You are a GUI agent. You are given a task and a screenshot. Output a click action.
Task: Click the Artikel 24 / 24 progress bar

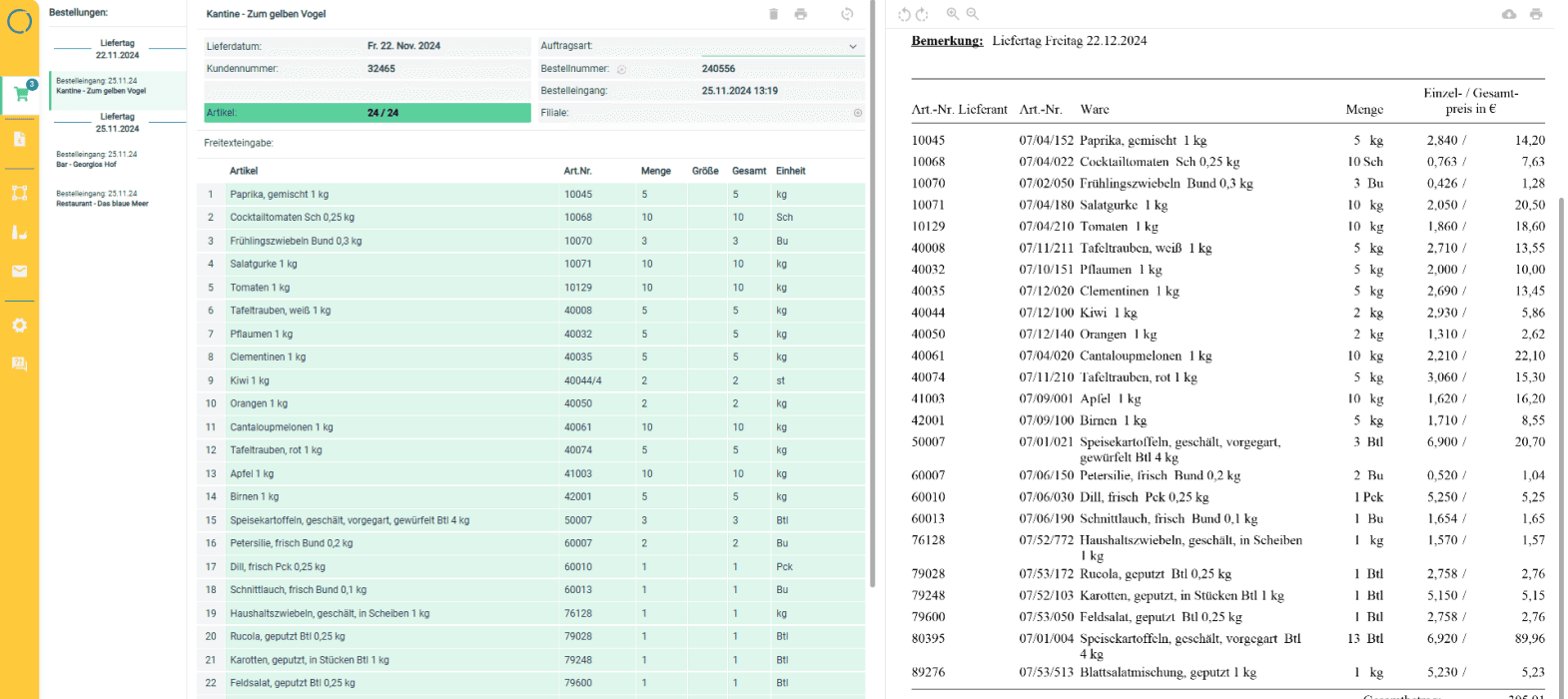(368, 113)
